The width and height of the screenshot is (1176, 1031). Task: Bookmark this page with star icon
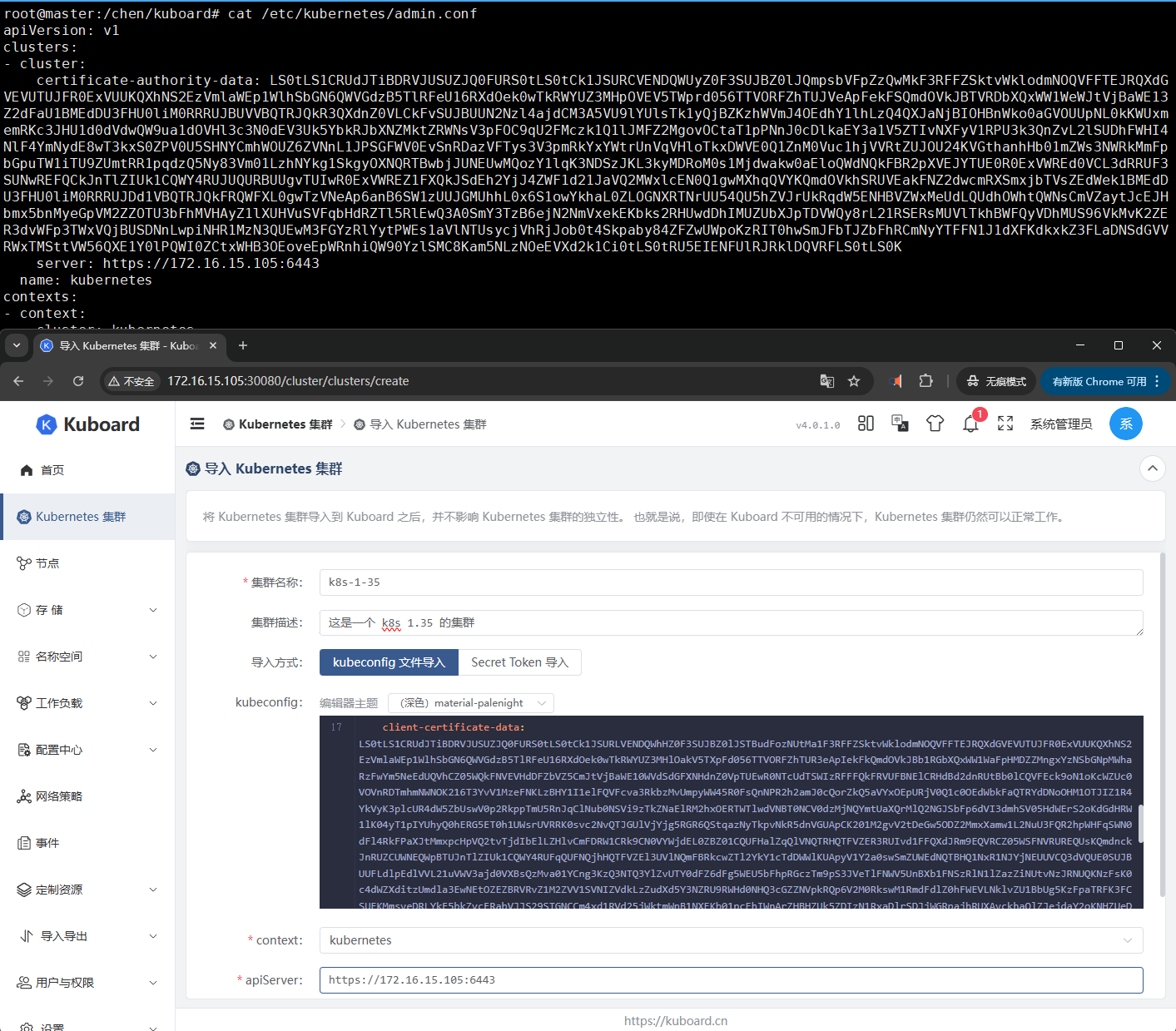854,381
